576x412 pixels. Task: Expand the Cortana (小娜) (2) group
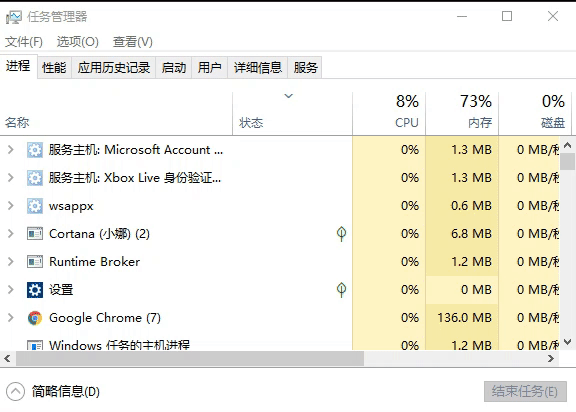point(11,234)
